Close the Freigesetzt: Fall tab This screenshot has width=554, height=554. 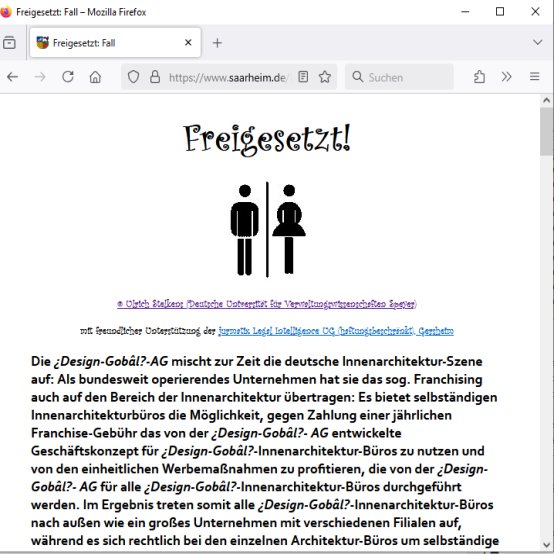tap(188, 43)
